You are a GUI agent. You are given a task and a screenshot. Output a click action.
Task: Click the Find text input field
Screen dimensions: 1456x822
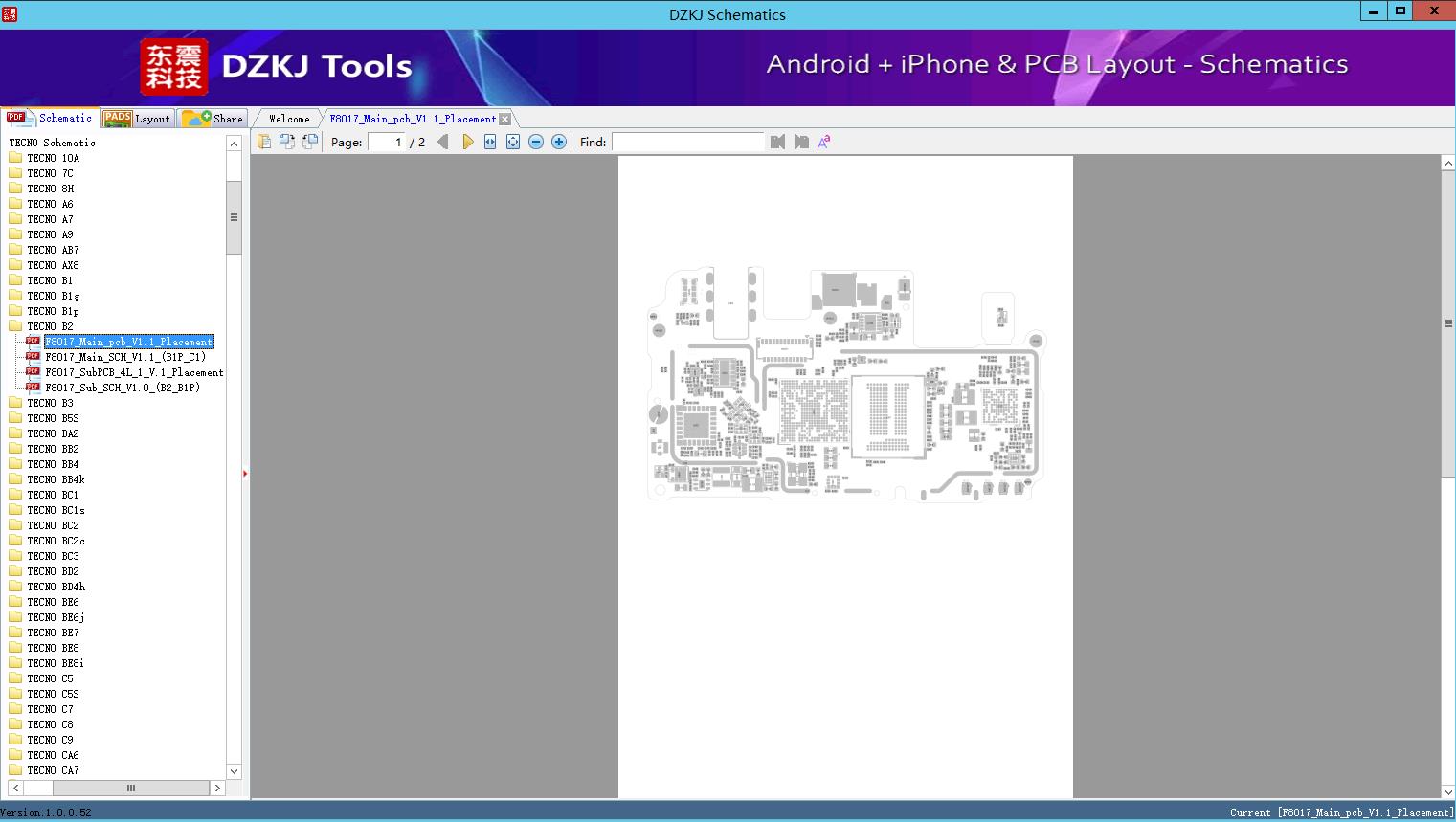coord(687,142)
